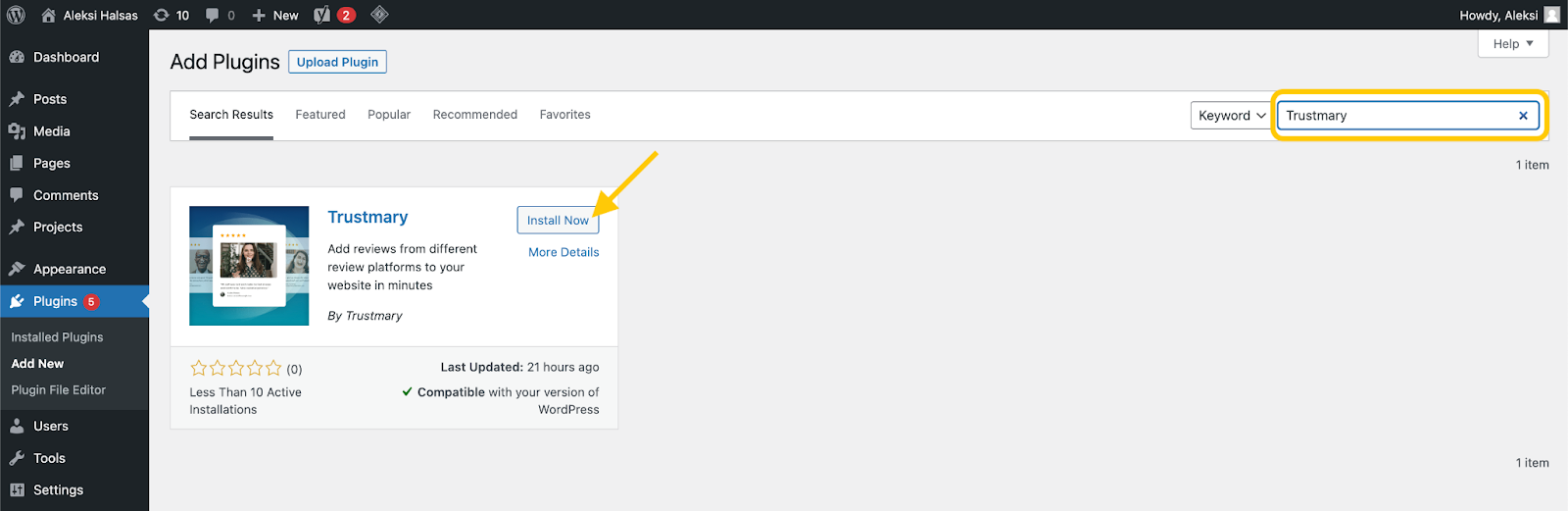
Task: Click the Upload Plugin button
Action: click(338, 62)
